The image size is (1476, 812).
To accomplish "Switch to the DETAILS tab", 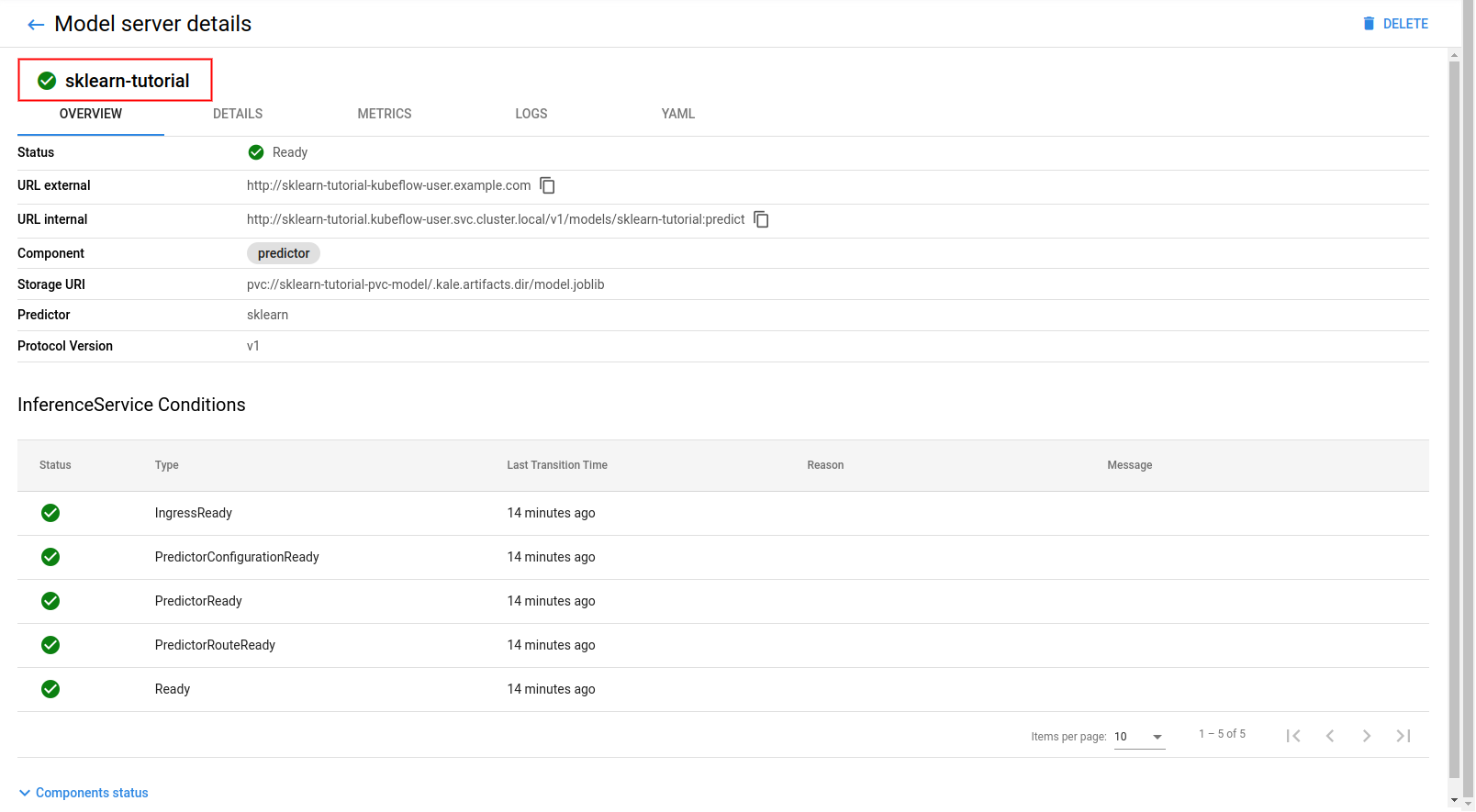I will coord(238,114).
